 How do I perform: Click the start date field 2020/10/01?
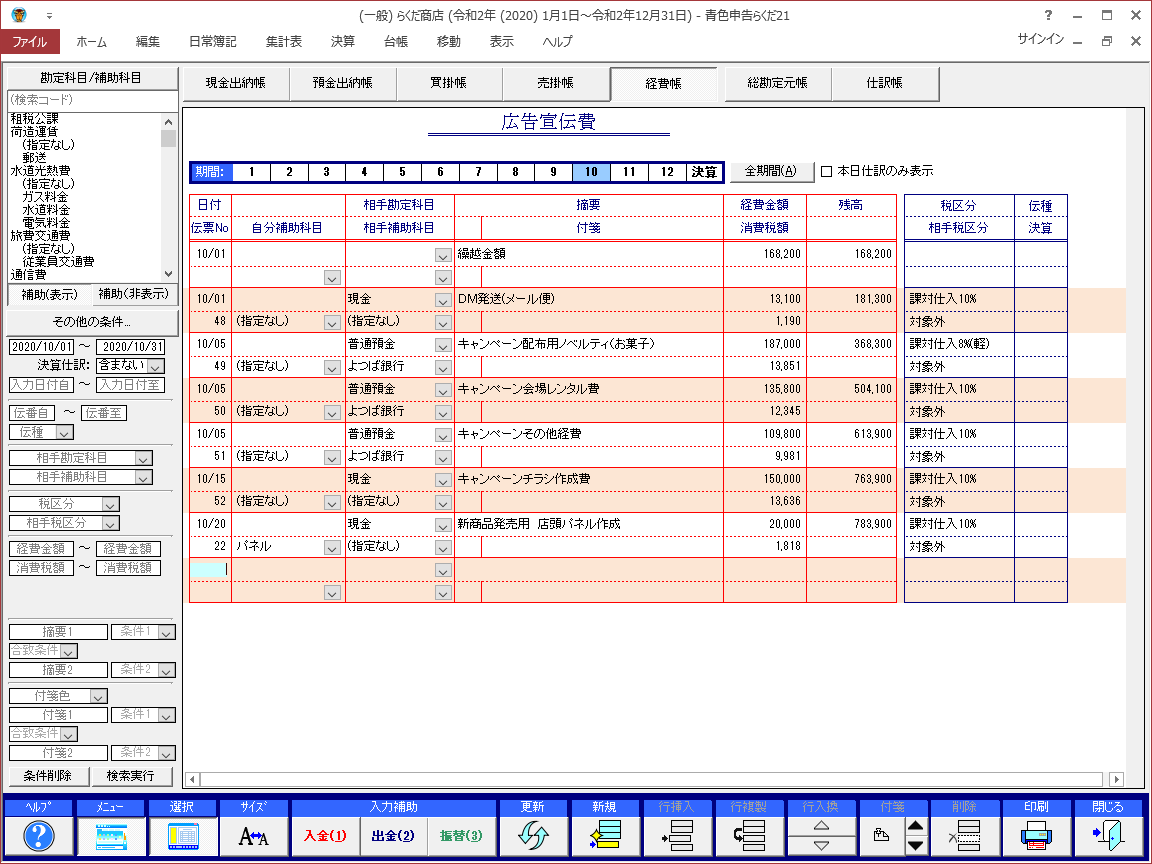point(42,347)
